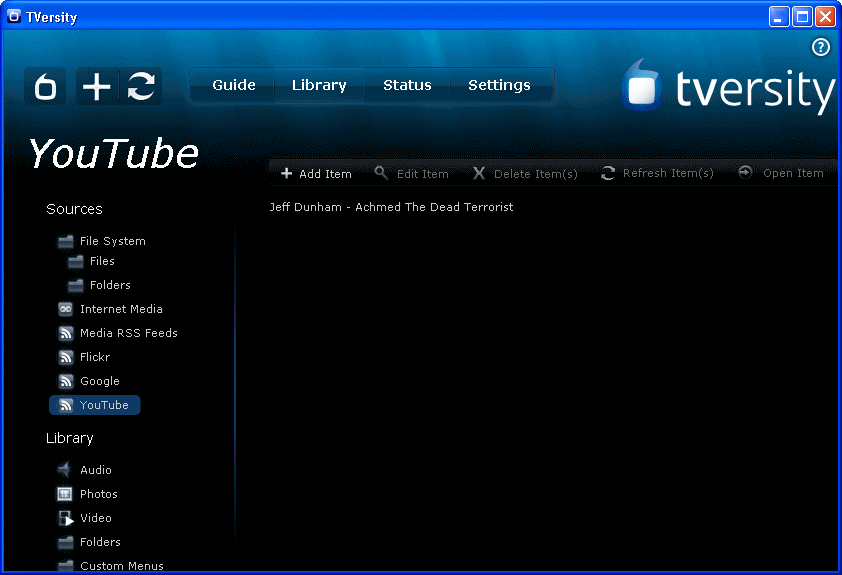Select Internet Media source
The width and height of the screenshot is (842, 575).
tap(121, 309)
